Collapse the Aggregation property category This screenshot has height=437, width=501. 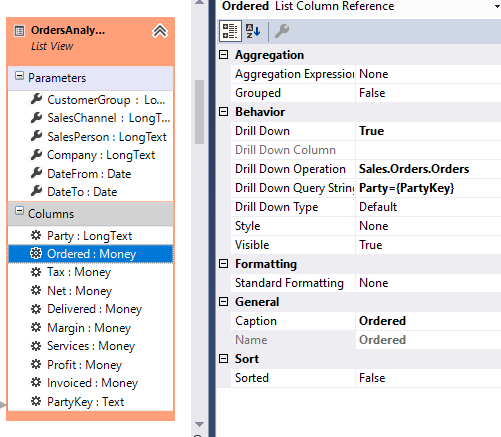pyautogui.click(x=224, y=55)
